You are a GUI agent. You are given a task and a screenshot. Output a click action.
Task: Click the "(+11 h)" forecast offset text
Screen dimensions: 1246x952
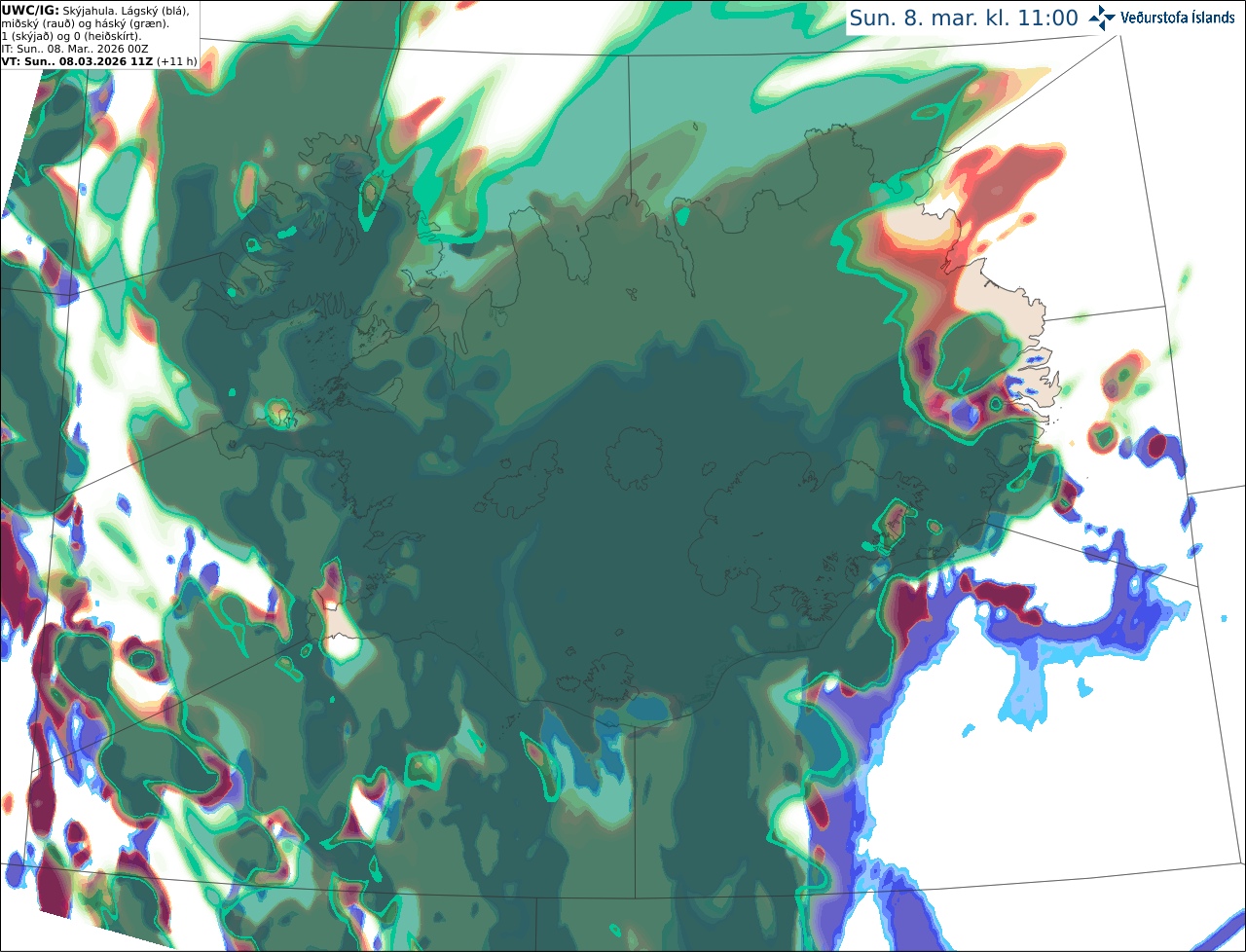tap(177, 61)
